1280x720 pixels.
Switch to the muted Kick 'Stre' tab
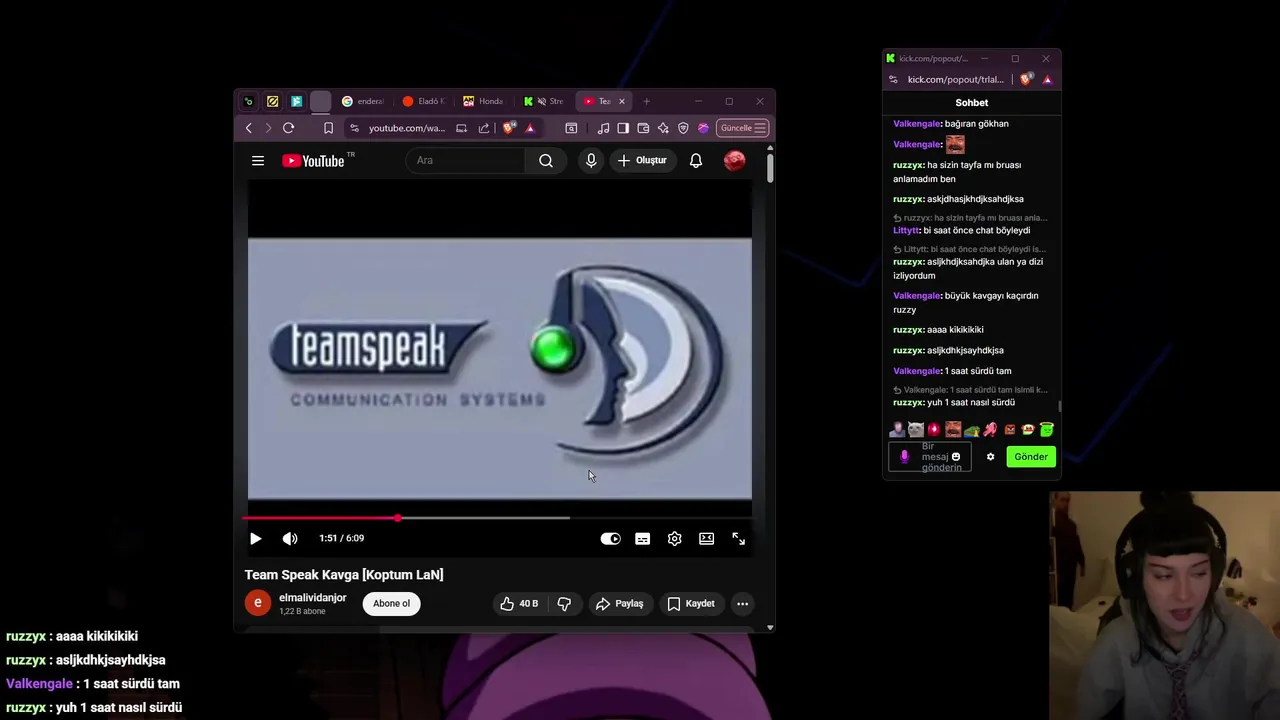click(545, 101)
